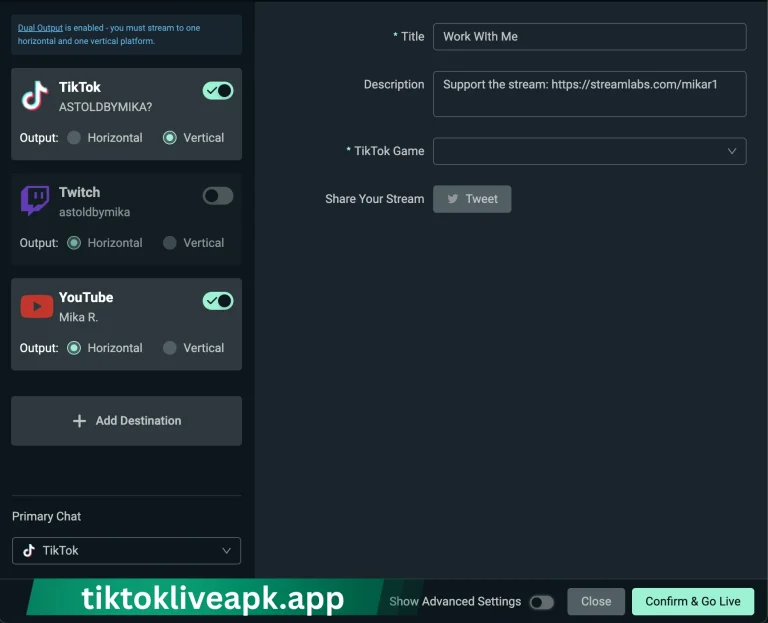Click the Description text area
Image resolution: width=768 pixels, height=623 pixels.
coord(590,94)
